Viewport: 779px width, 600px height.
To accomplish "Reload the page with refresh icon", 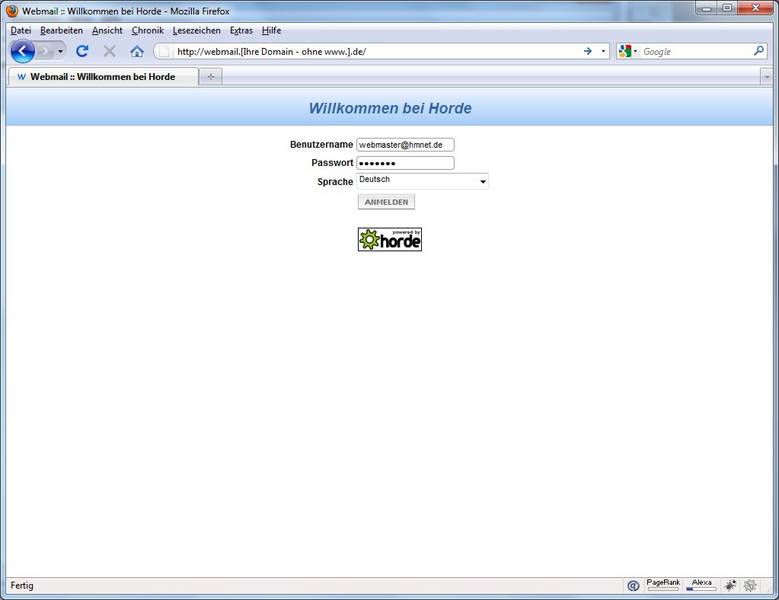I will pos(82,51).
